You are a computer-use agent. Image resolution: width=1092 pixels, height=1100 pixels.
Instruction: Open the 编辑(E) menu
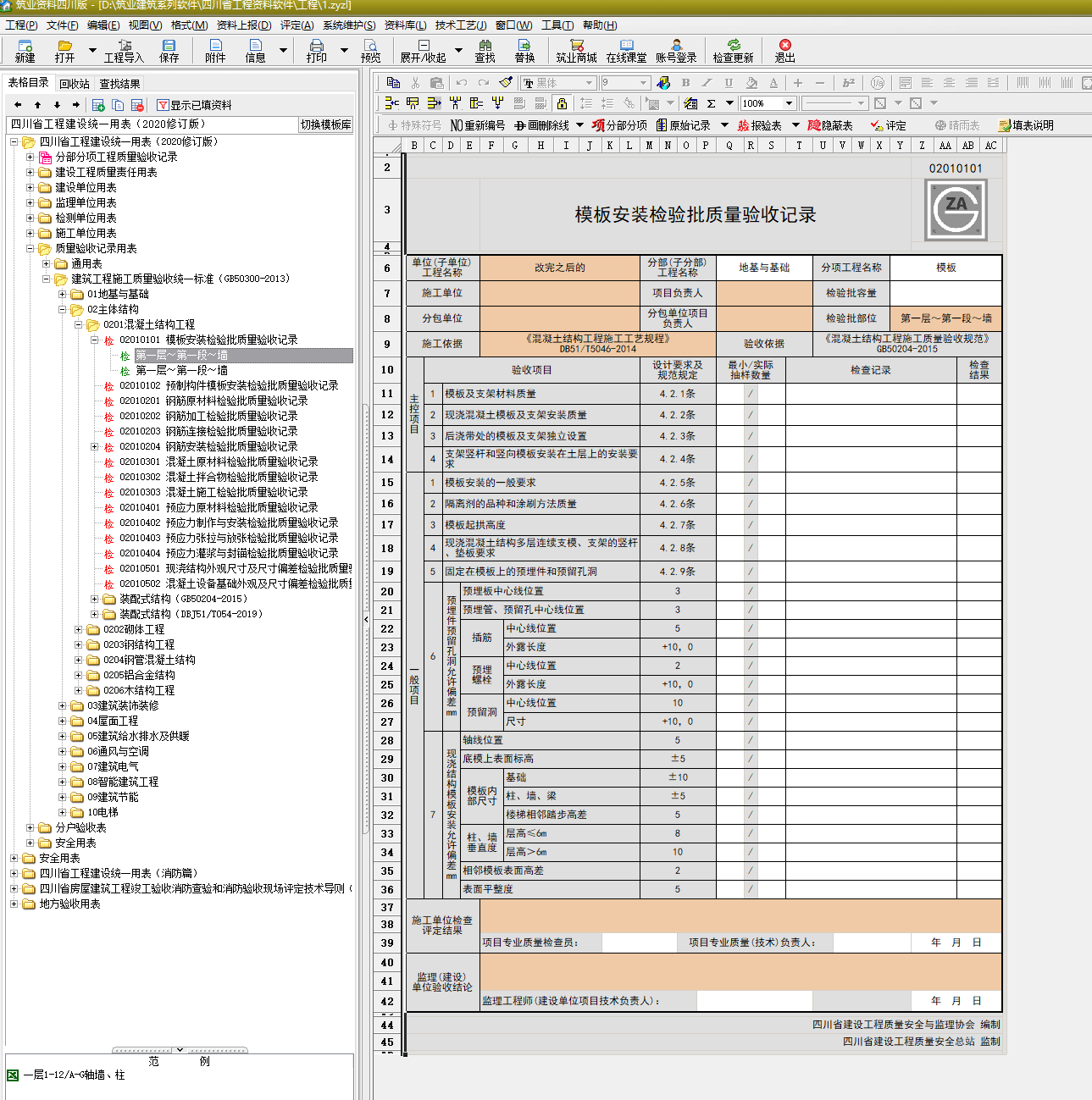pos(103,25)
